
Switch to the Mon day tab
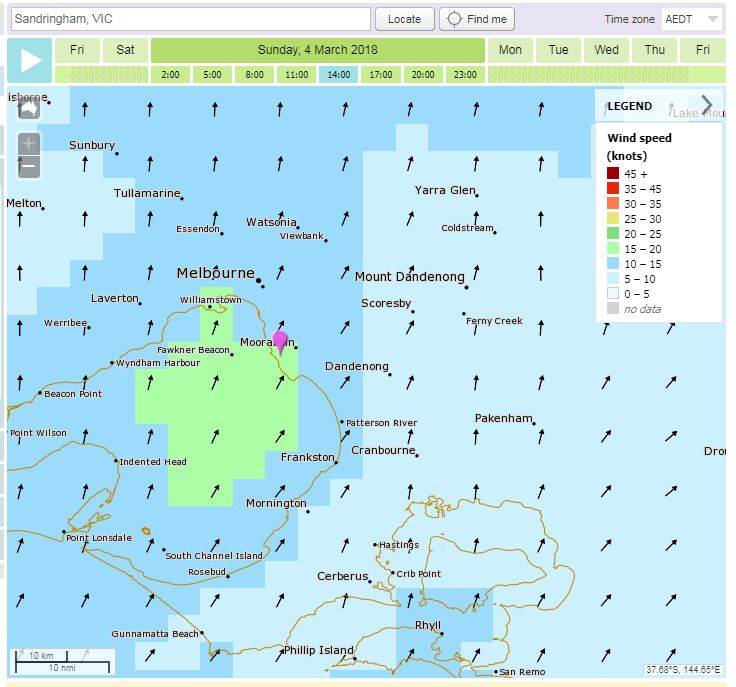(510, 50)
